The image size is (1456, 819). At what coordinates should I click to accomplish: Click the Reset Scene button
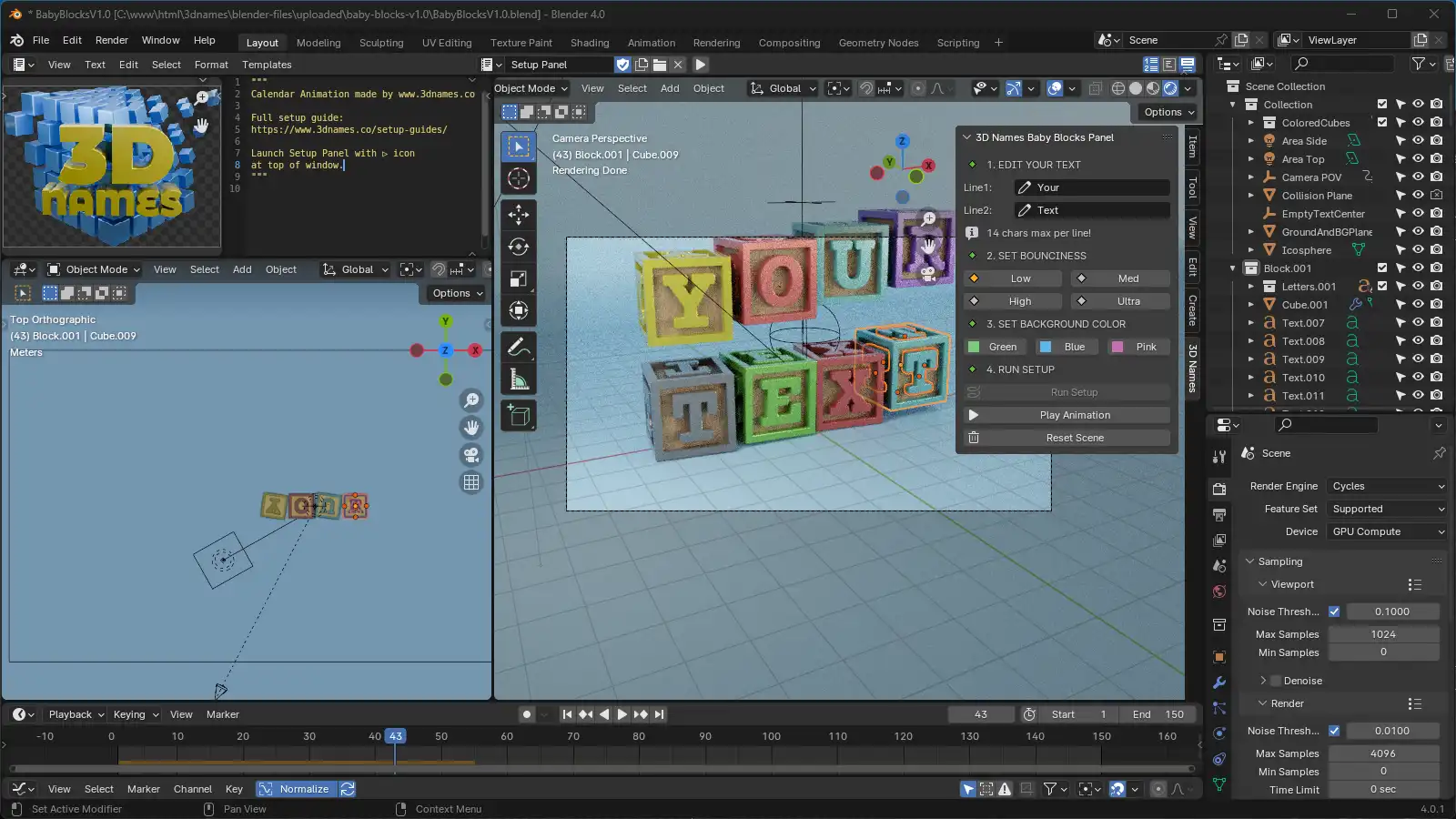click(1074, 437)
